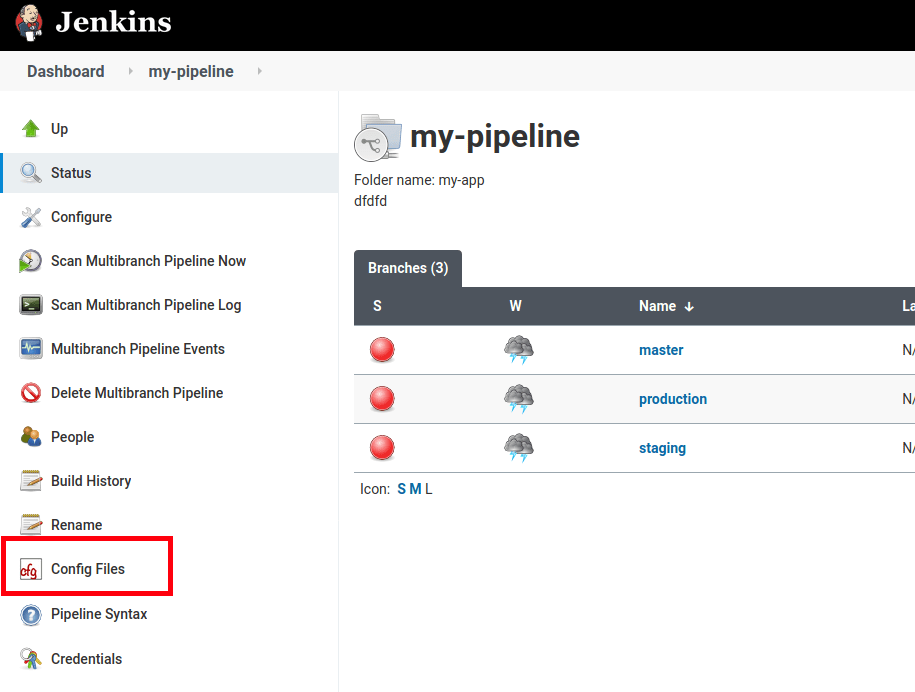Open Config Files via the cfg icon
915x692 pixels.
click(x=31, y=569)
